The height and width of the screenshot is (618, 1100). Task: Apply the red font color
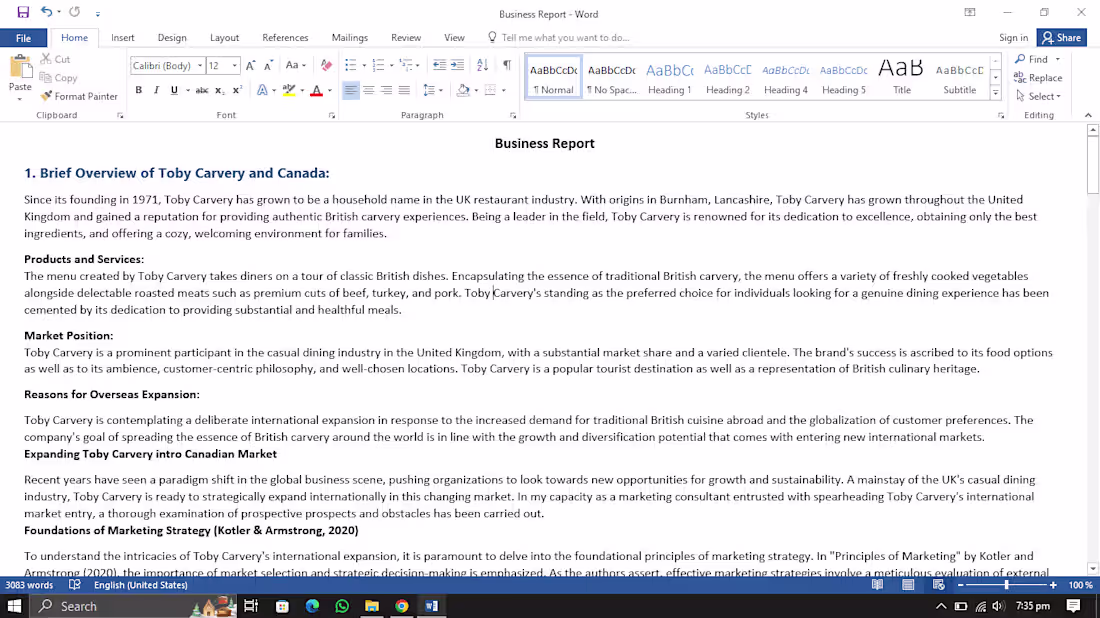tap(316, 90)
